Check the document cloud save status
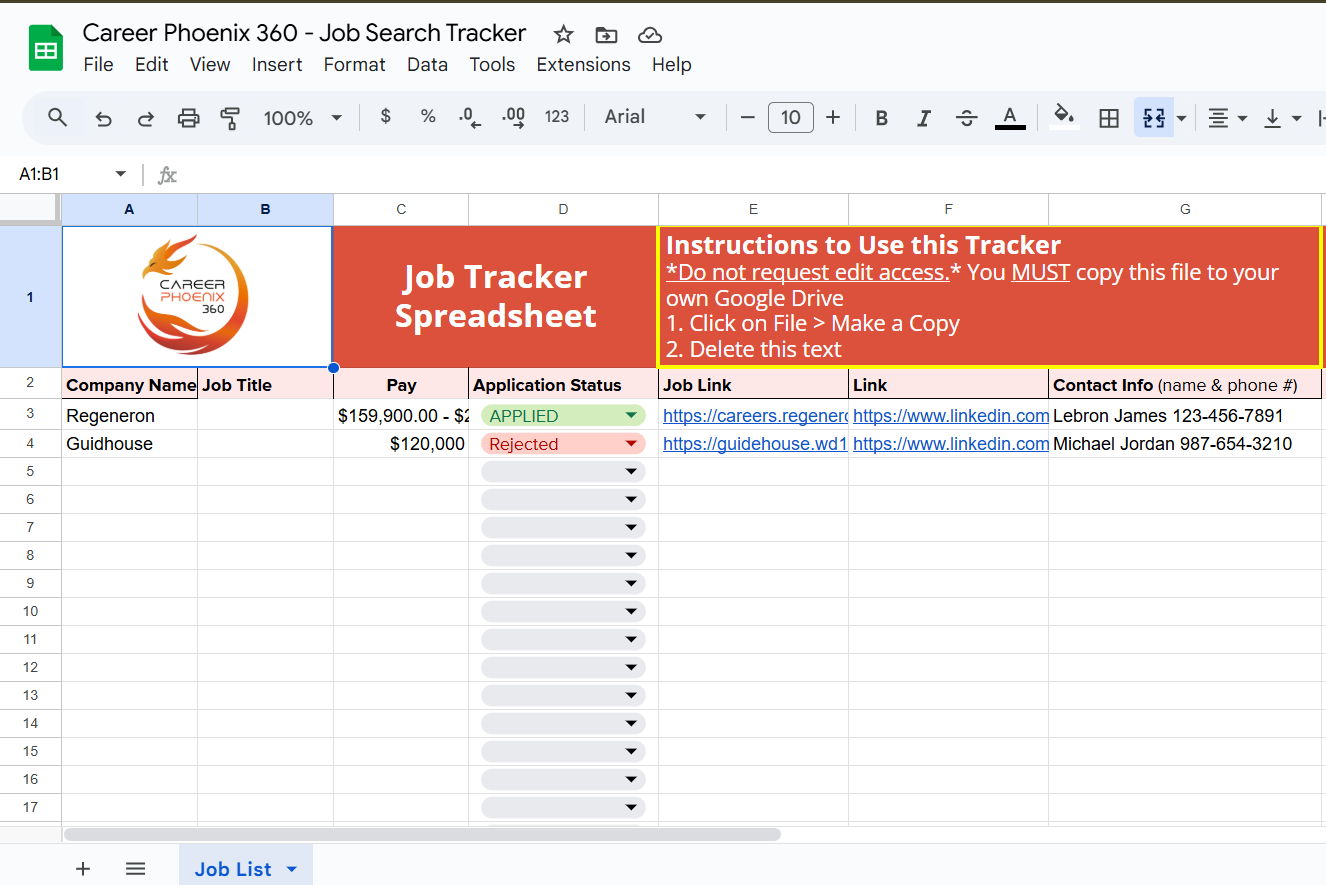The width and height of the screenshot is (1326, 885). click(x=649, y=34)
